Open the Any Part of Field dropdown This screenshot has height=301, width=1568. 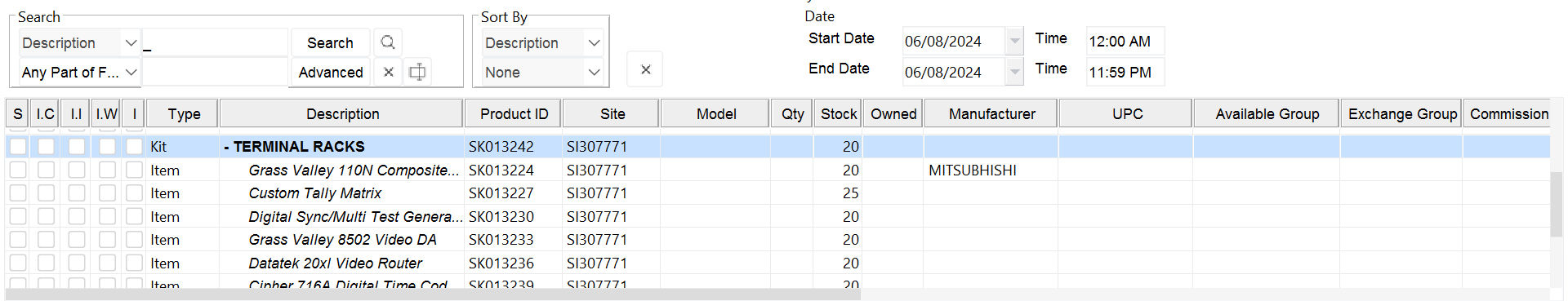coord(131,72)
